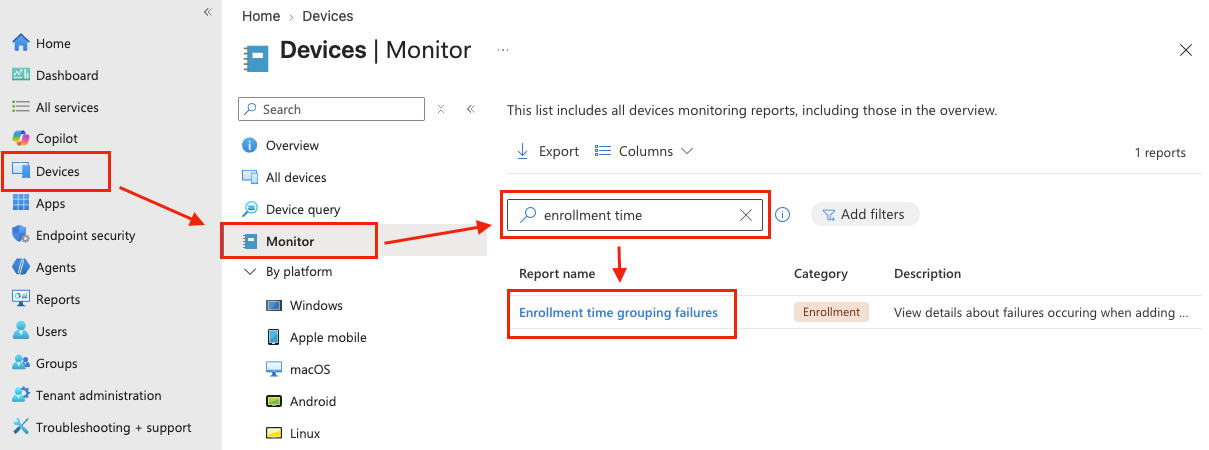Open Troubleshooting + support

pyautogui.click(x=113, y=427)
